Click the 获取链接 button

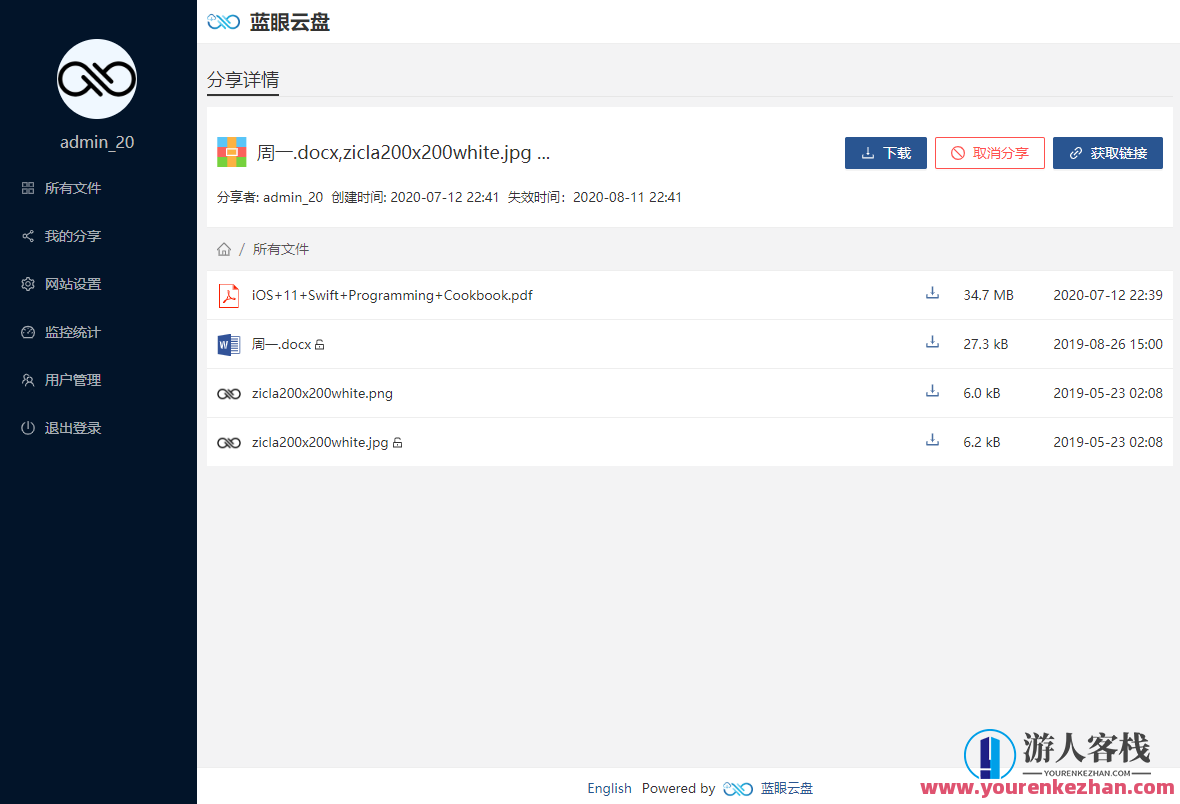pos(1107,152)
